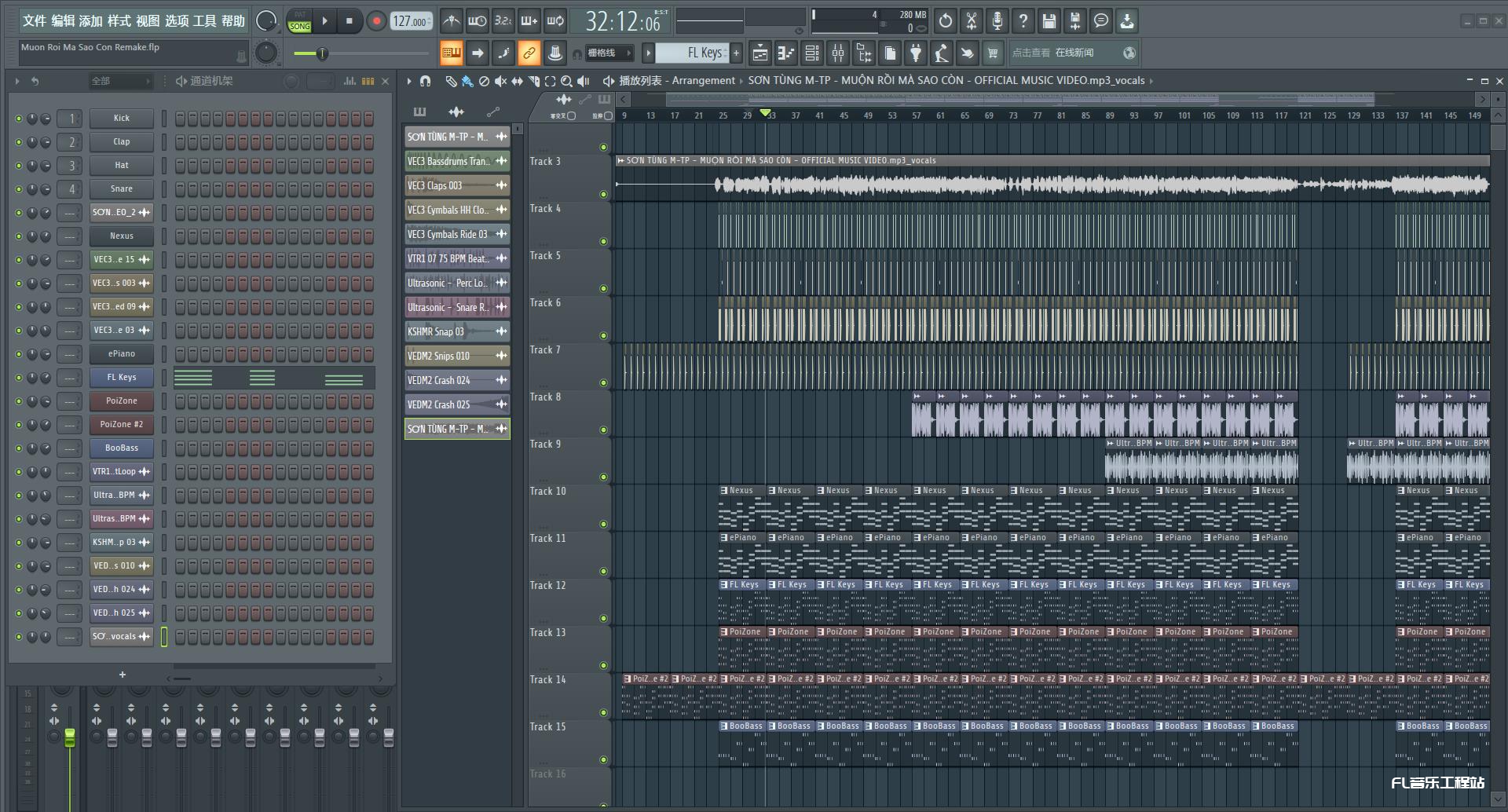
Task: Toggle loop recording icon
Action: click(x=555, y=21)
